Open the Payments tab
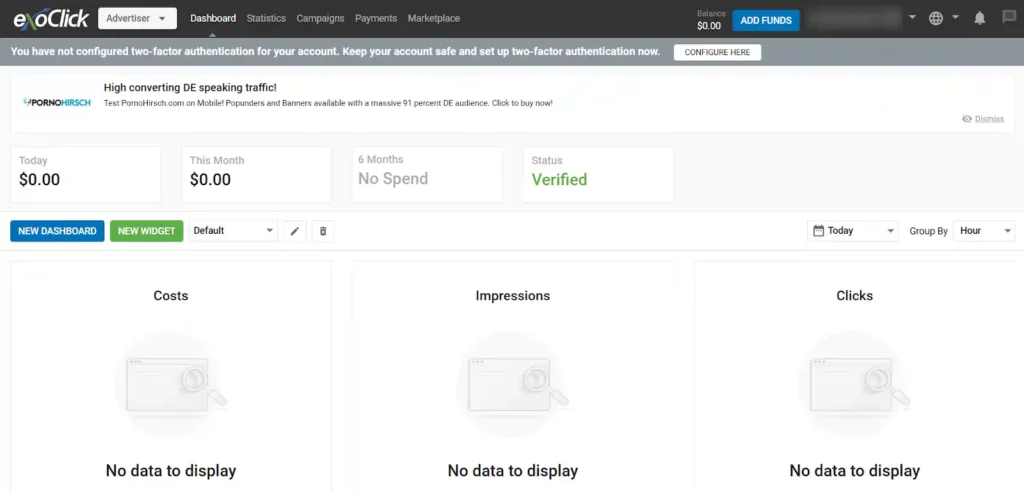This screenshot has width=1024, height=492. [376, 18]
